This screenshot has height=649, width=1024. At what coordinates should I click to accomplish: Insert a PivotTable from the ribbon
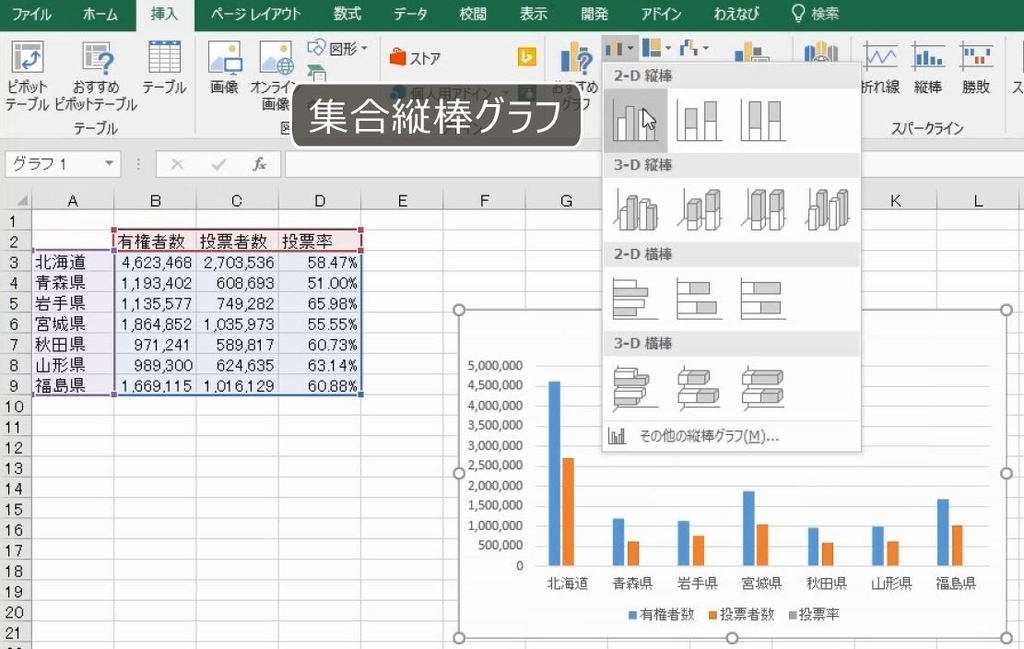point(27,75)
